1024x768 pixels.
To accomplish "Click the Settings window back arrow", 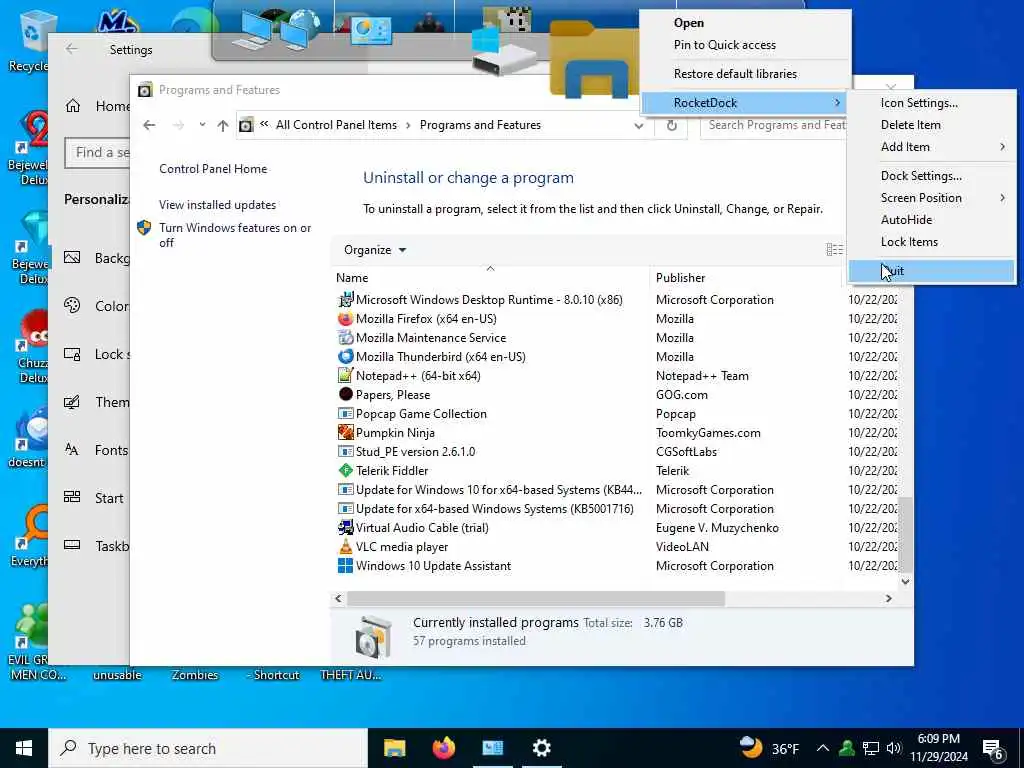I will coord(71,49).
